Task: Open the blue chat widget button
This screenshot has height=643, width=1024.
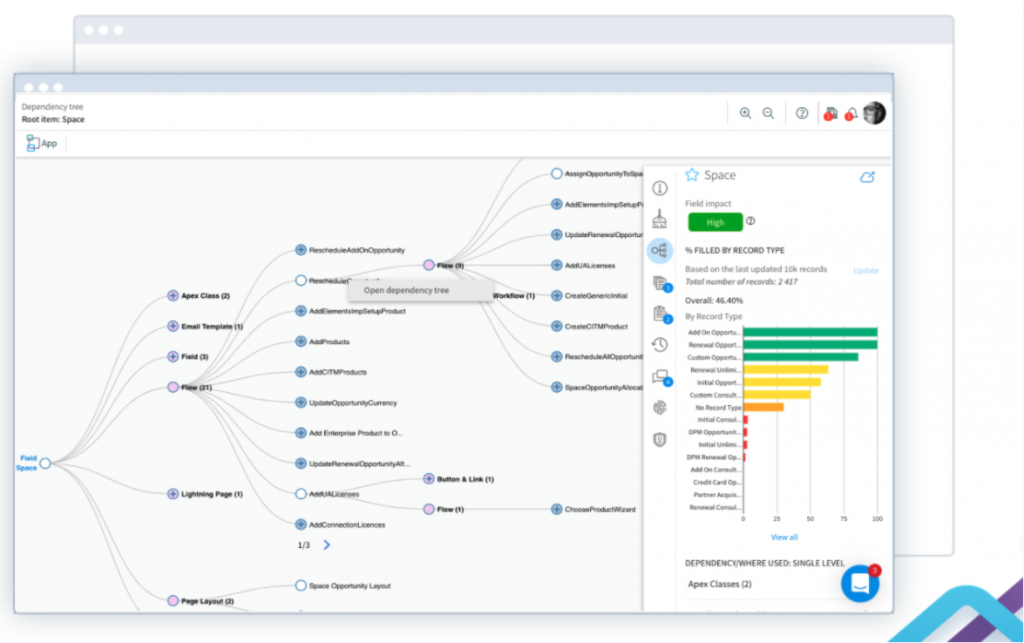Action: tap(859, 583)
